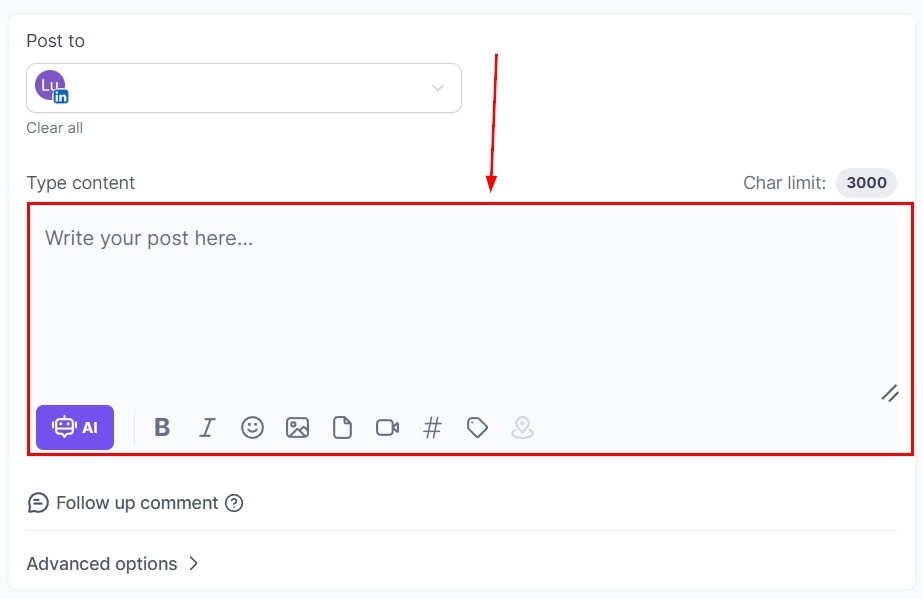Click the Clear all link
The image size is (923, 599).
point(55,128)
